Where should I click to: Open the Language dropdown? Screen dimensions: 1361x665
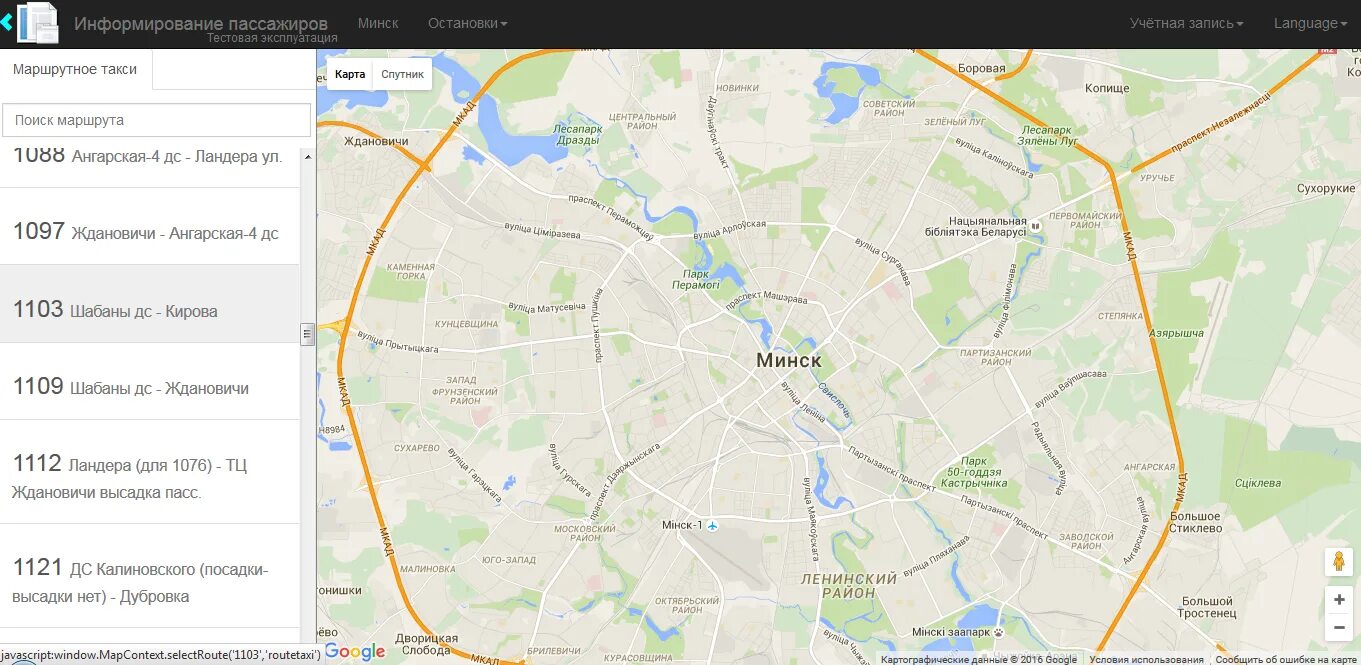(x=1310, y=23)
